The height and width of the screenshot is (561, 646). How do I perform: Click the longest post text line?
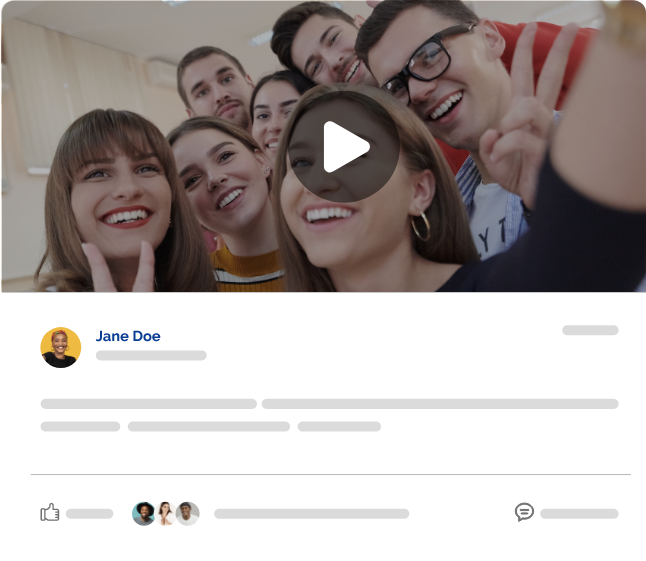[x=440, y=404]
